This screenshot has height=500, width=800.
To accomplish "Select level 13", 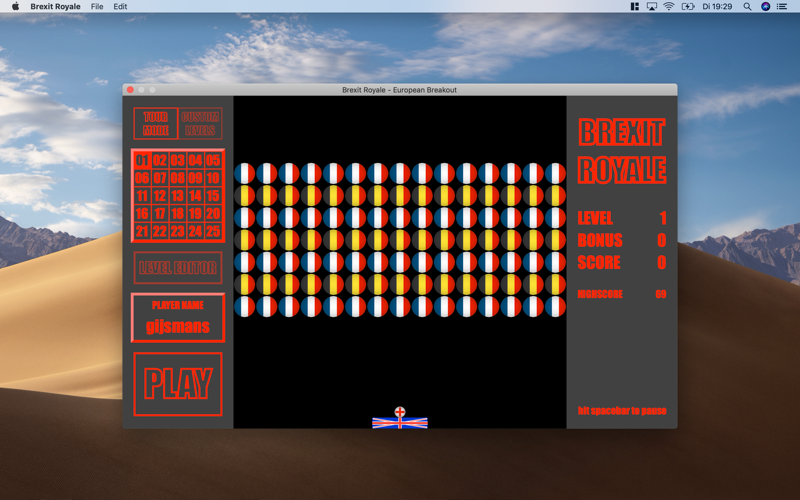I will 178,196.
